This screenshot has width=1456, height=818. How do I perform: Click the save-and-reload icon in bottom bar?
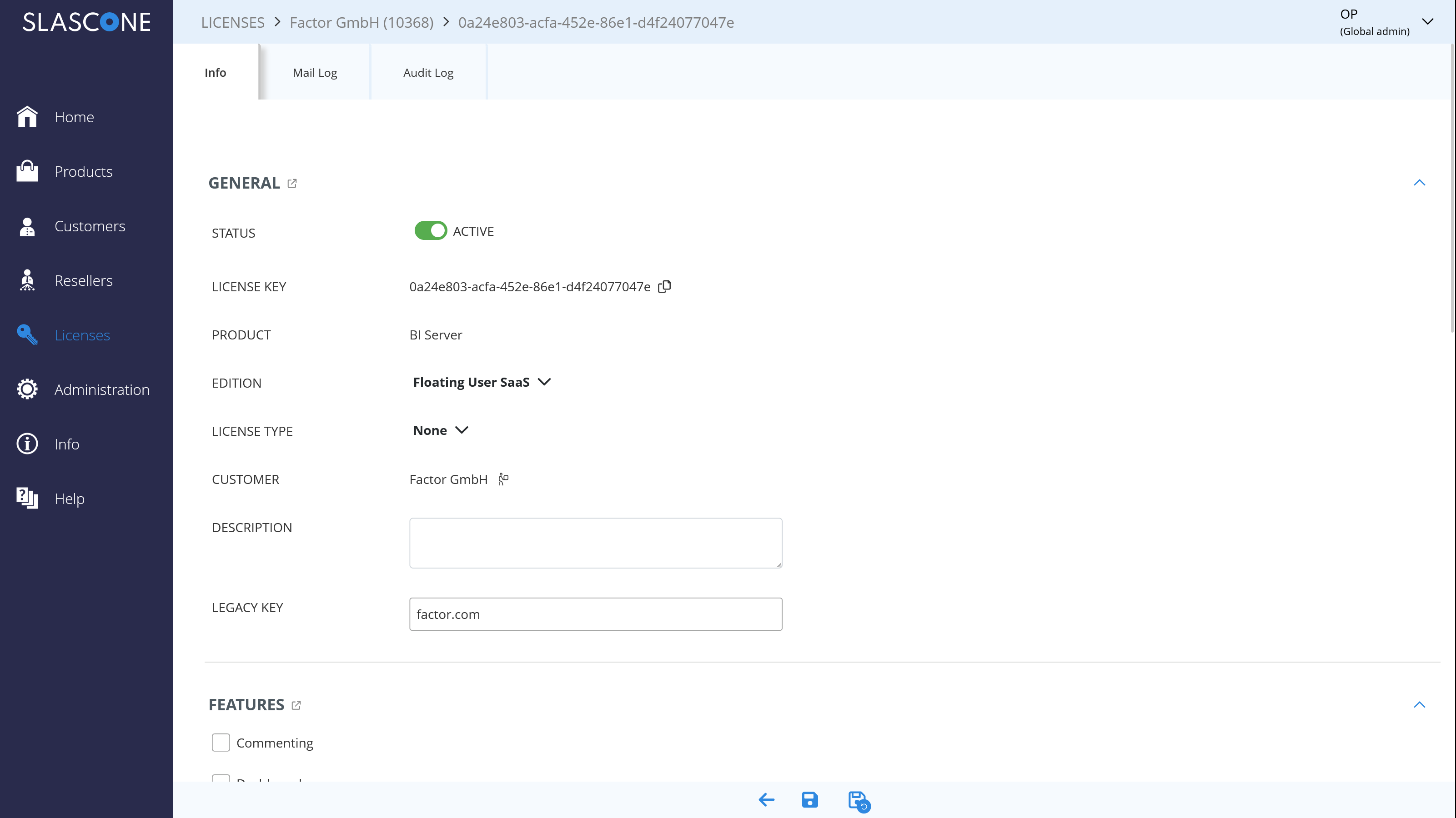(859, 801)
